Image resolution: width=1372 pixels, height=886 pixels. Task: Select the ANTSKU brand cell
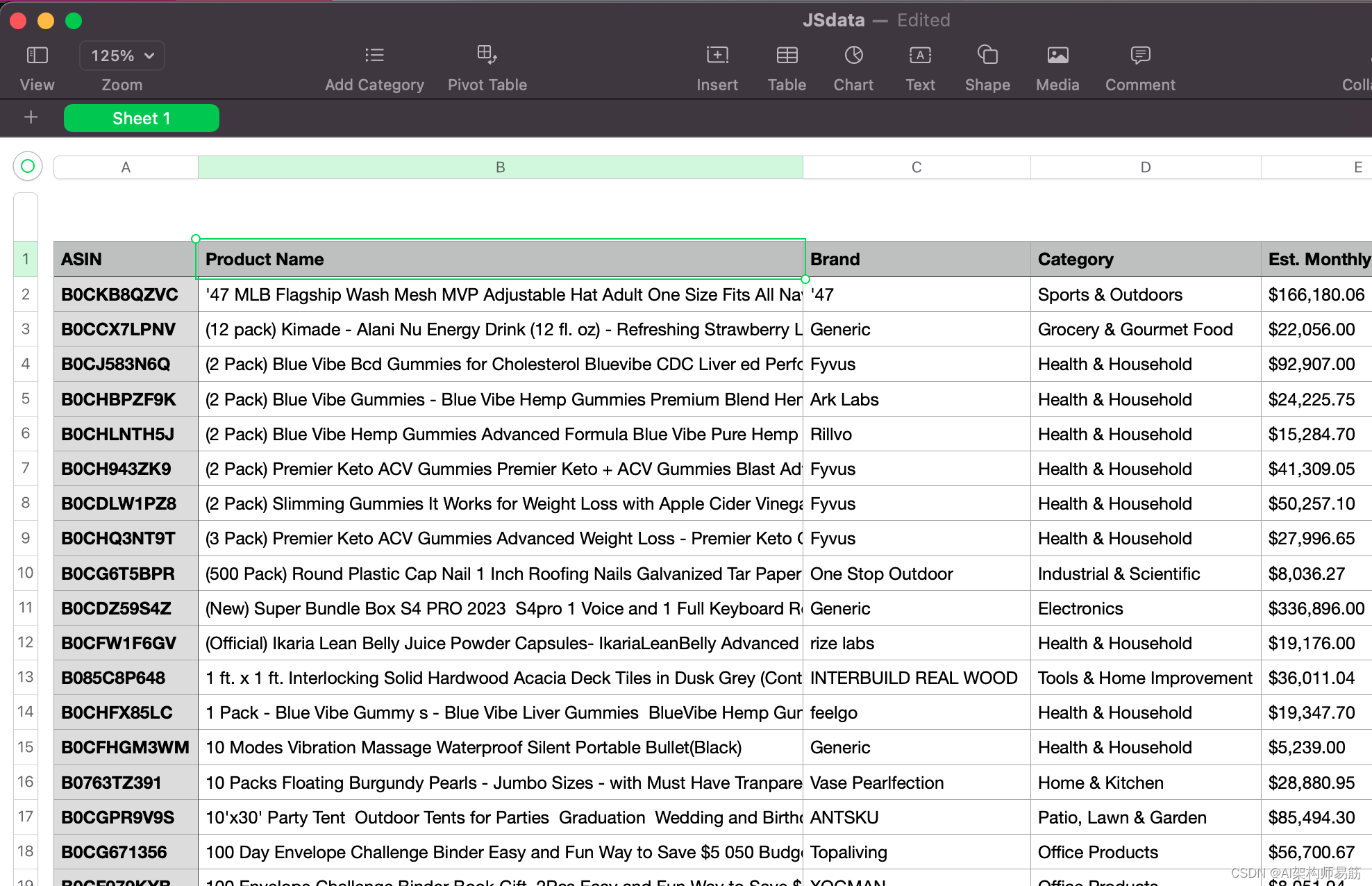(x=917, y=817)
